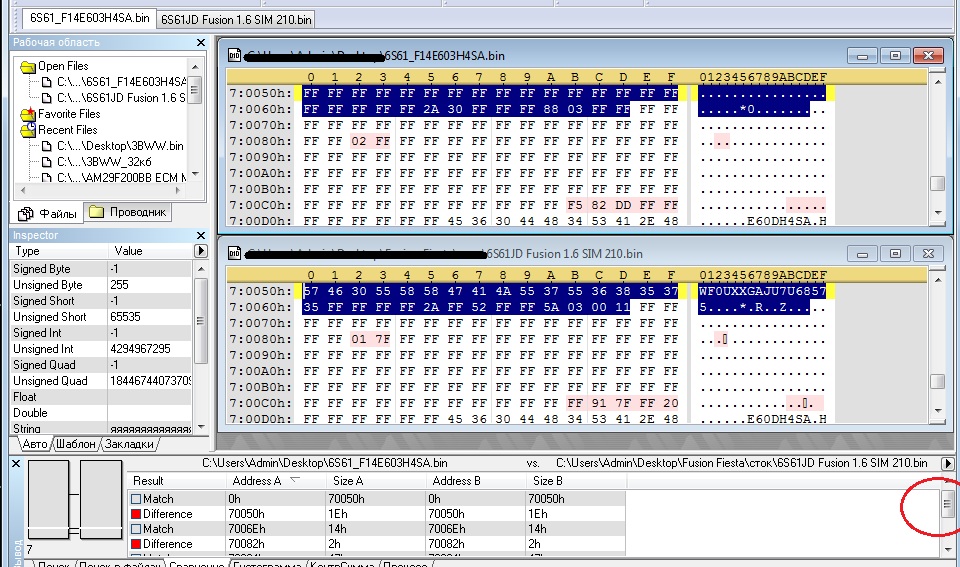Select 6S61JD Fusion 1.6 file in Open Files tree
Screen dimensions: 960x567
coord(121,98)
